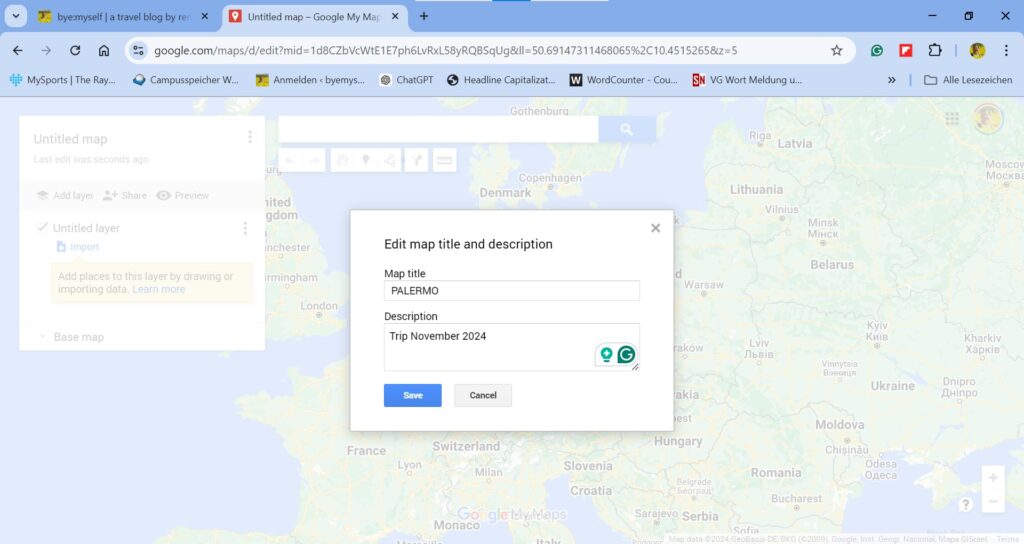Open a new browser tab

pyautogui.click(x=424, y=16)
